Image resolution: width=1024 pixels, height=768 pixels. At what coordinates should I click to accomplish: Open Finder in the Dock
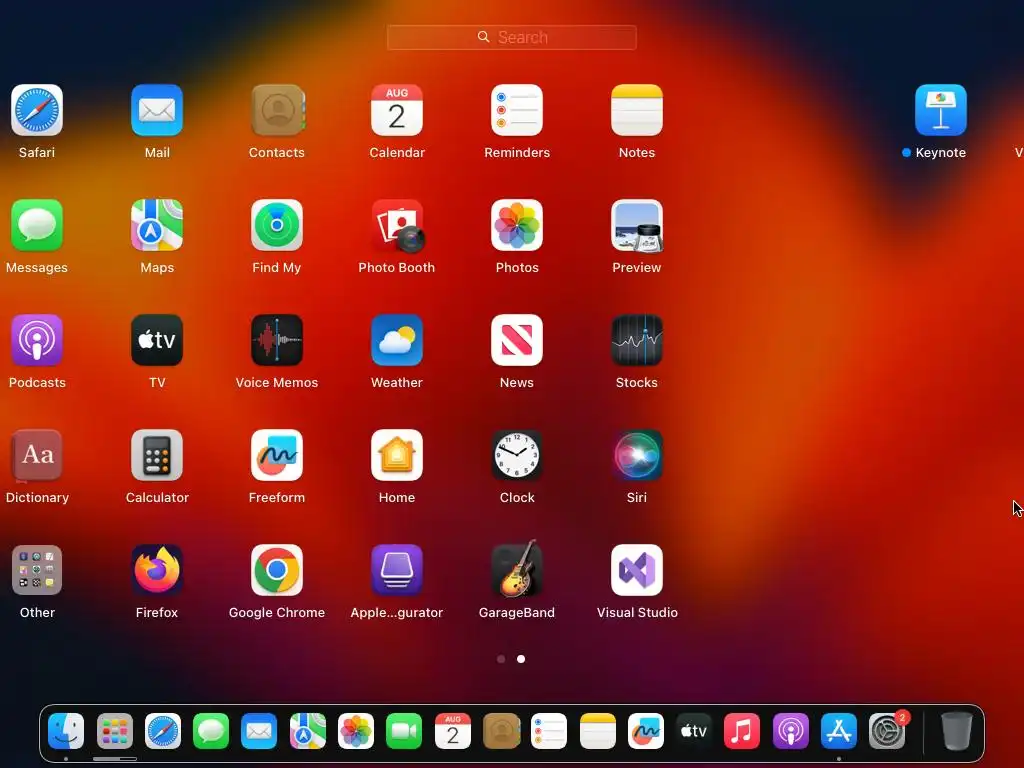66,731
